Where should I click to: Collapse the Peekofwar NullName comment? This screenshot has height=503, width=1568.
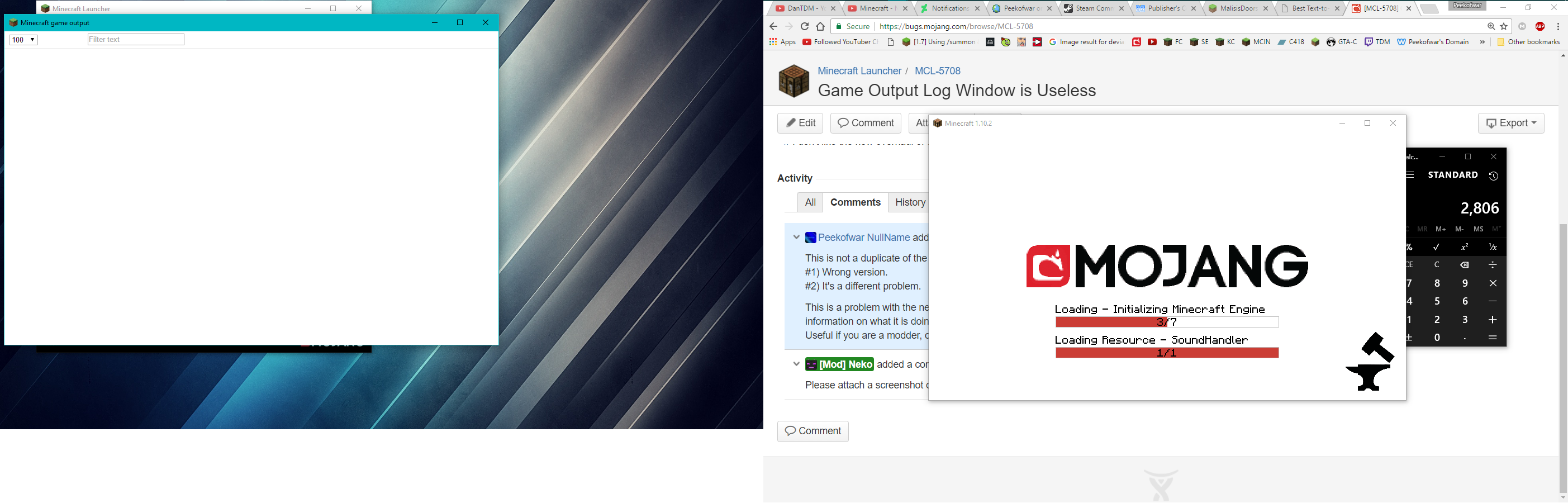(796, 237)
